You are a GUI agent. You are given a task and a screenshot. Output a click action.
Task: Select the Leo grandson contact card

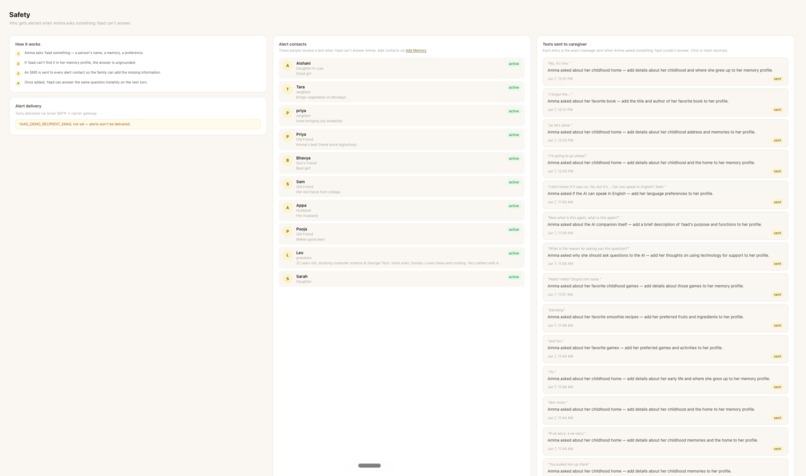point(401,257)
